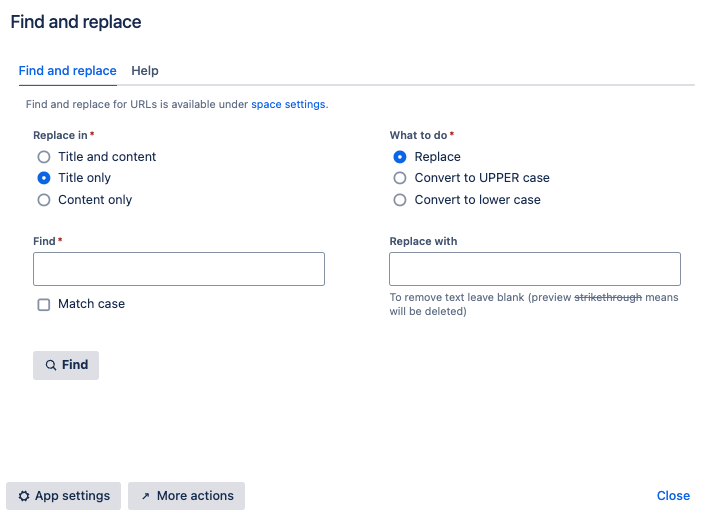Select the 'Title and content' radio option
The width and height of the screenshot is (714, 519).
point(44,157)
